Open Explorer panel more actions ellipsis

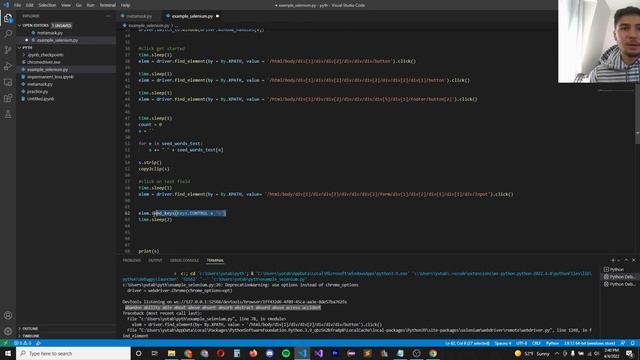(108, 16)
